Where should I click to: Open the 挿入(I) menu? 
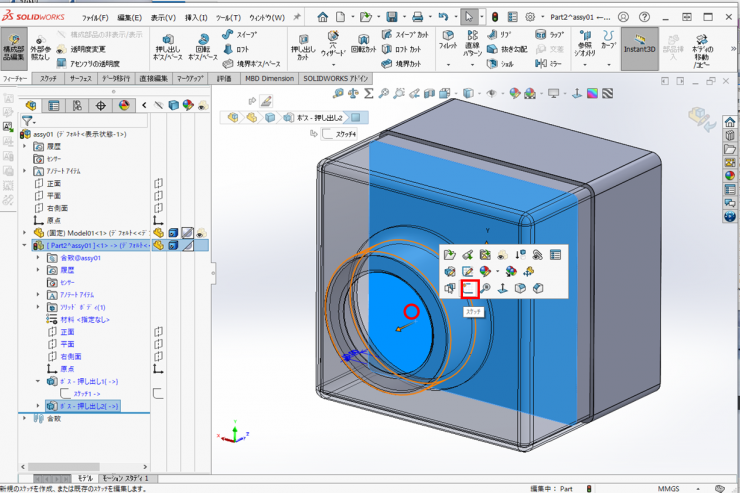tap(196, 17)
